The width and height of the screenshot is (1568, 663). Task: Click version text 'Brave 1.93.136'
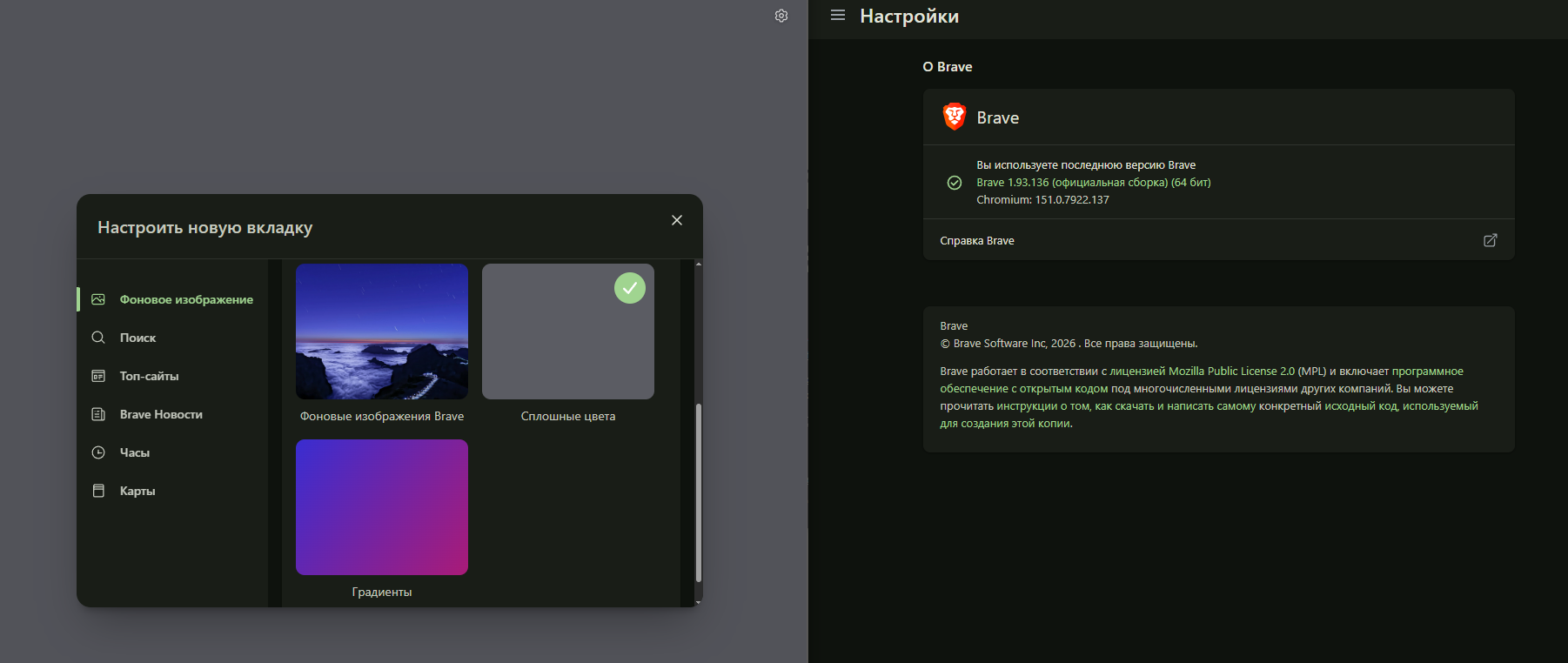point(1013,183)
